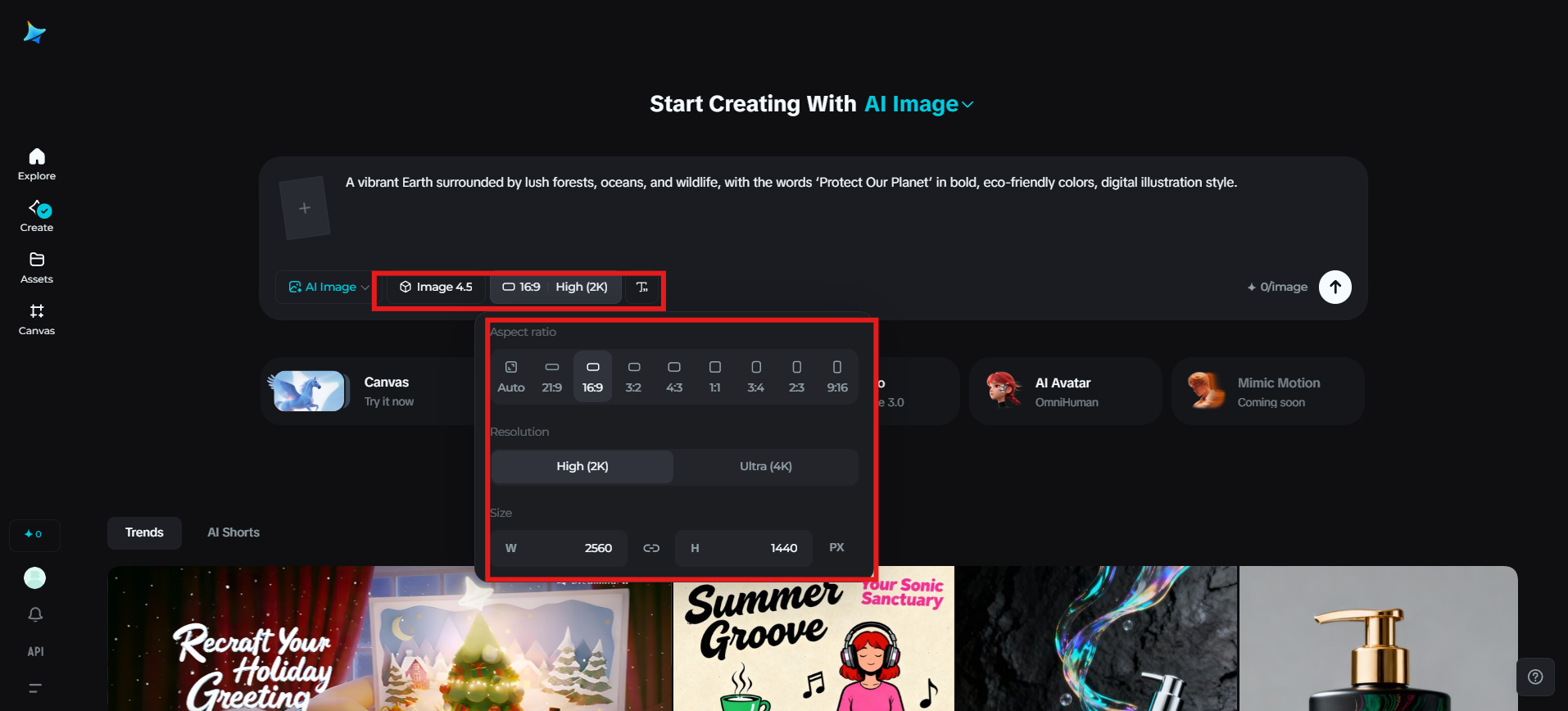Open the Image 4.5 model selector
1568x711 pixels.
(436, 287)
